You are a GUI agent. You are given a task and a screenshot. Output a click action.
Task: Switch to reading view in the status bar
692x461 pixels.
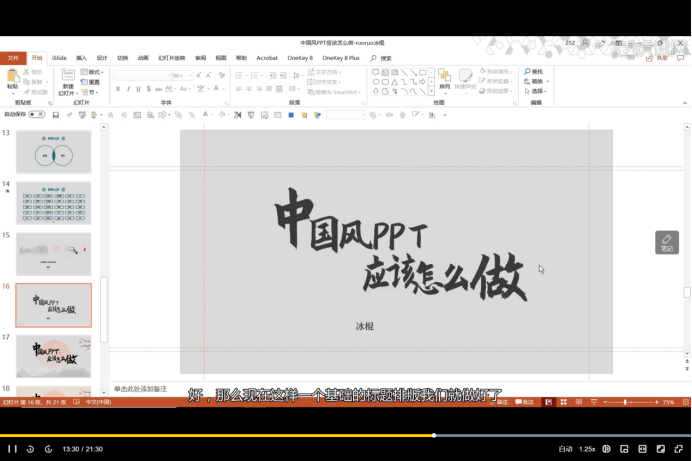click(579, 402)
